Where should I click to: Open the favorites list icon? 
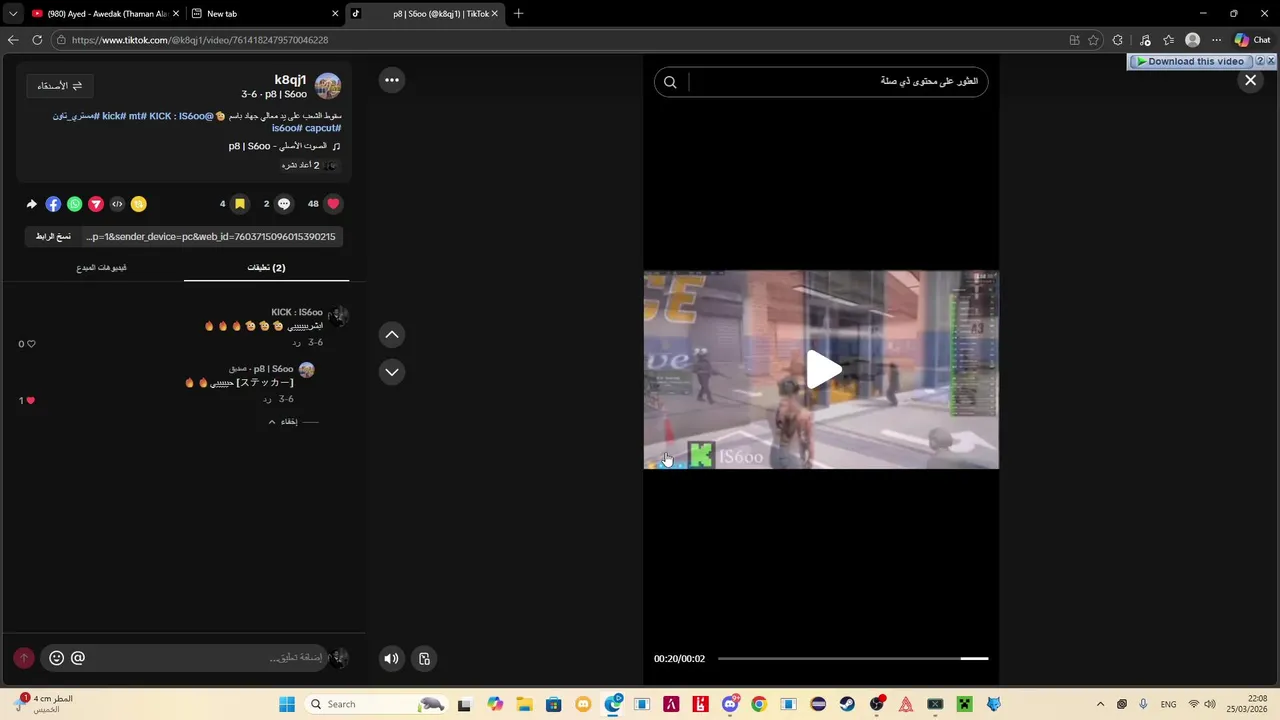(1168, 40)
